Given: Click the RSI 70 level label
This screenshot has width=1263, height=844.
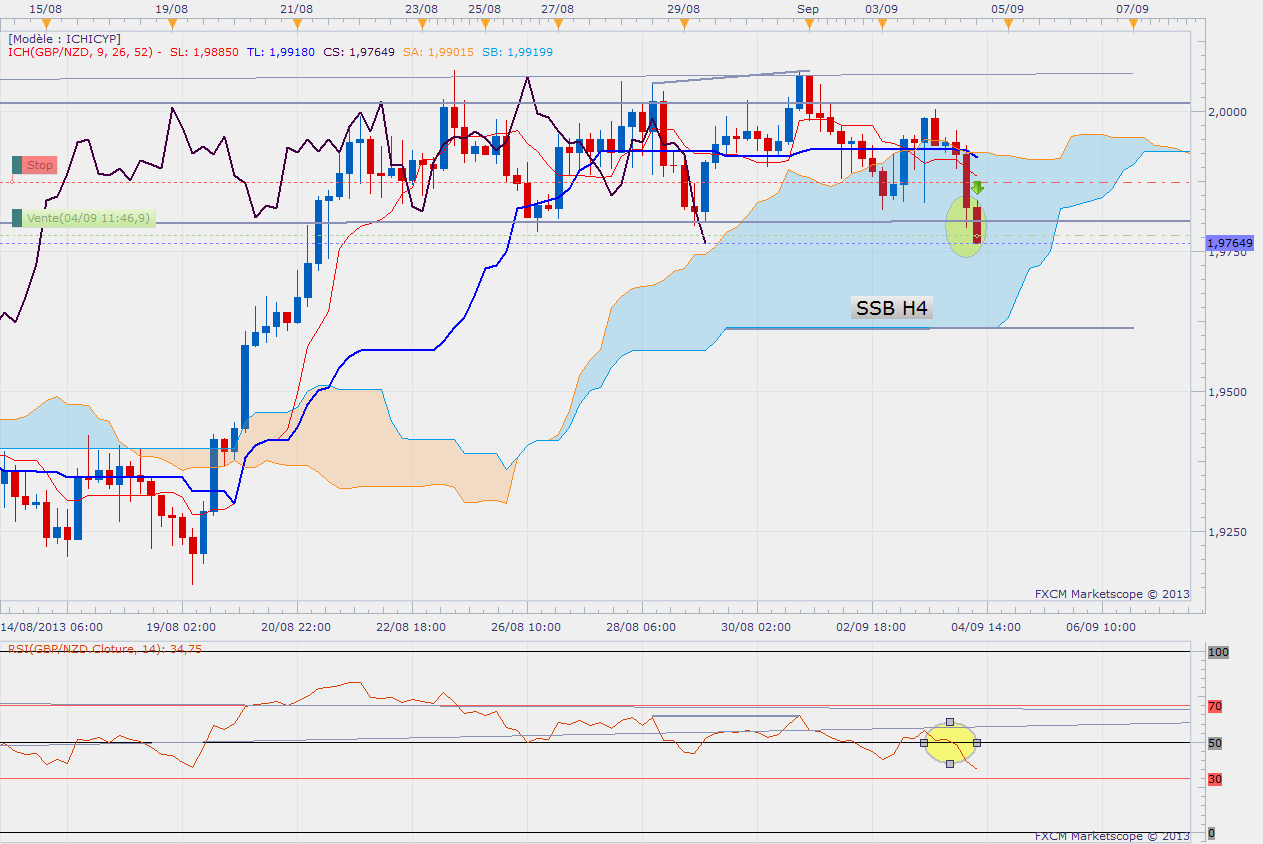Looking at the screenshot, I should tap(1214, 706).
